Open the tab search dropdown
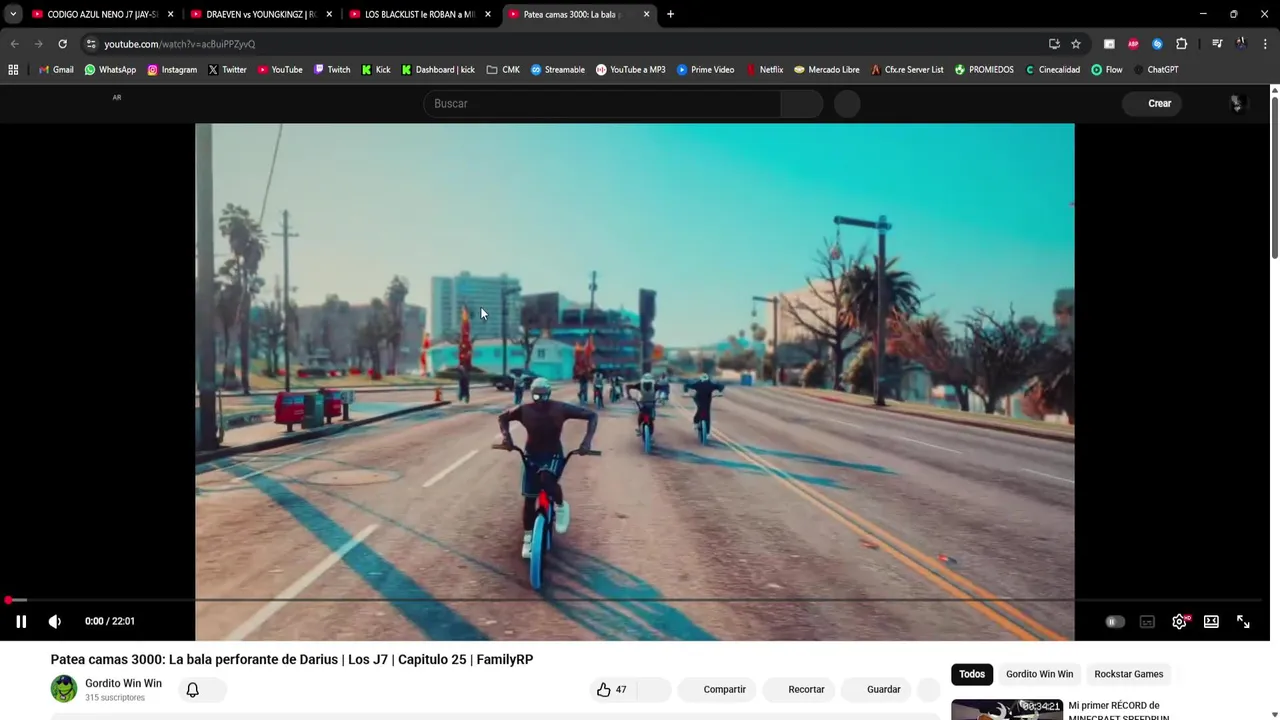 tap(13, 14)
